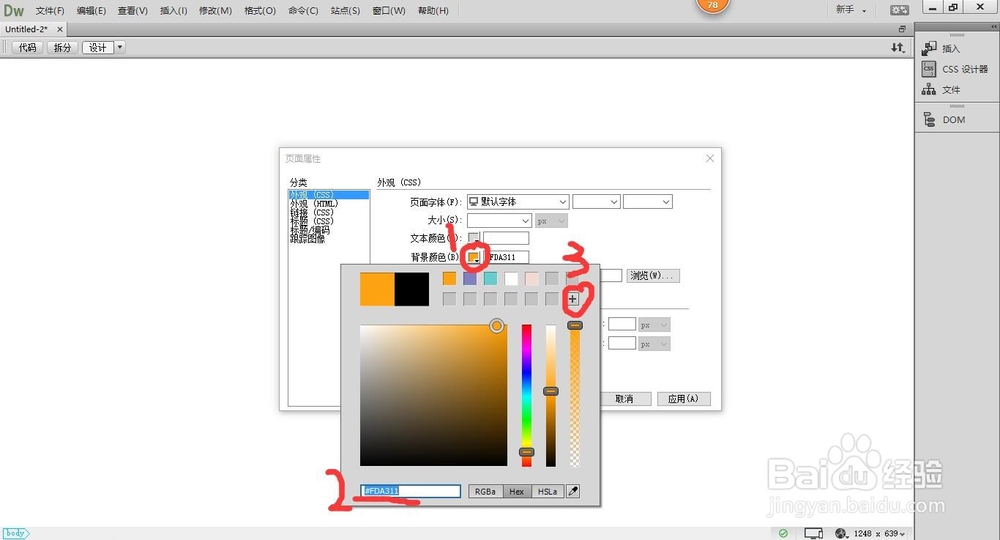The image size is (1000, 540).
Task: Click the brightness slider handle
Action: click(550, 391)
